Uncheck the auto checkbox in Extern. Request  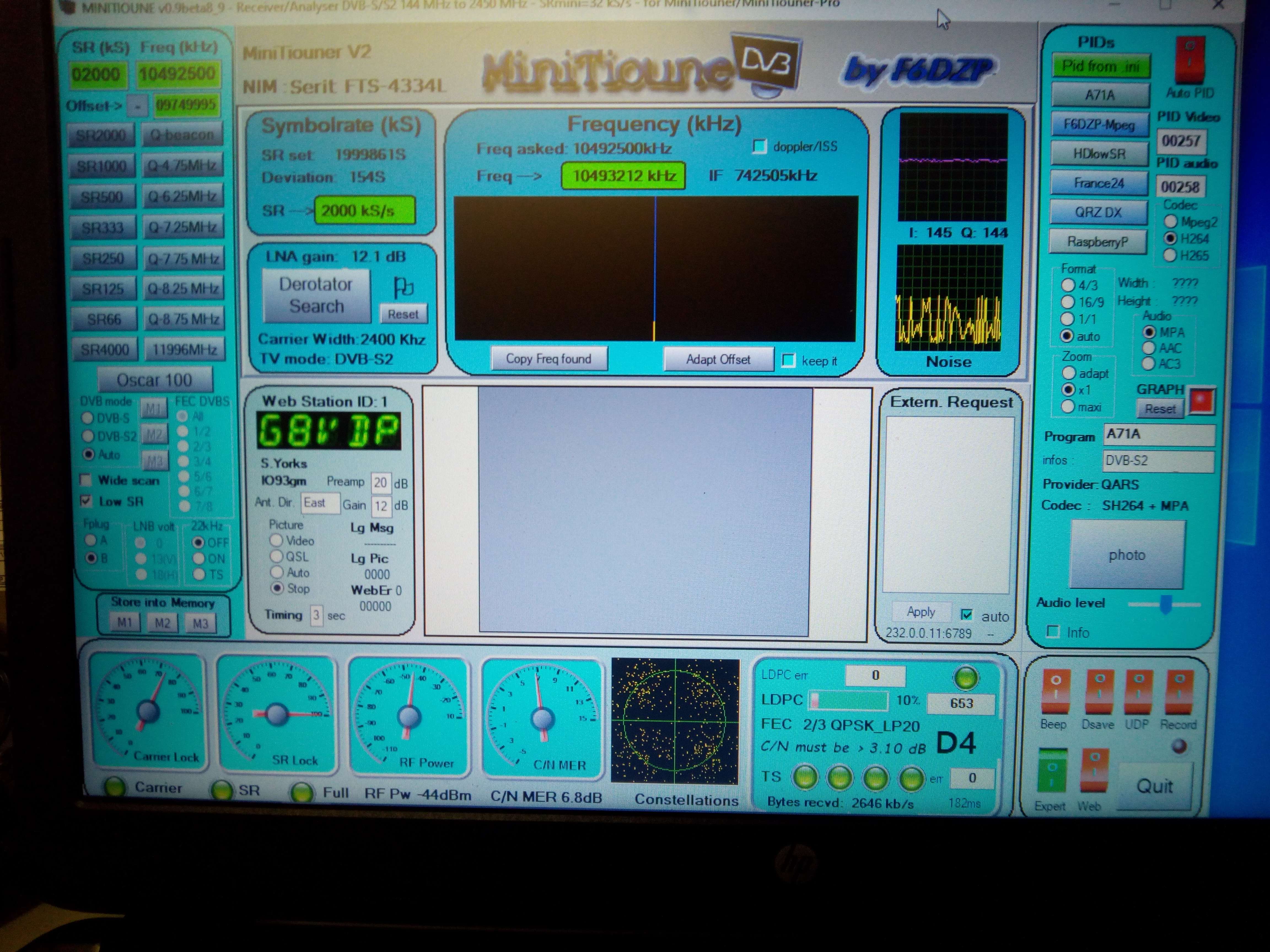(966, 615)
